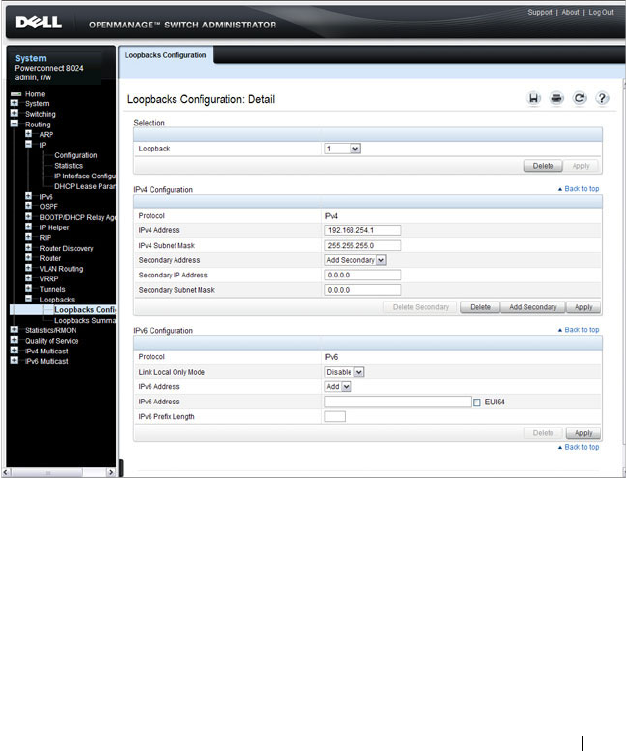Viewport: 641px width, 751px height.
Task: Click Delete in IPv6 Configuration
Action: (543, 433)
